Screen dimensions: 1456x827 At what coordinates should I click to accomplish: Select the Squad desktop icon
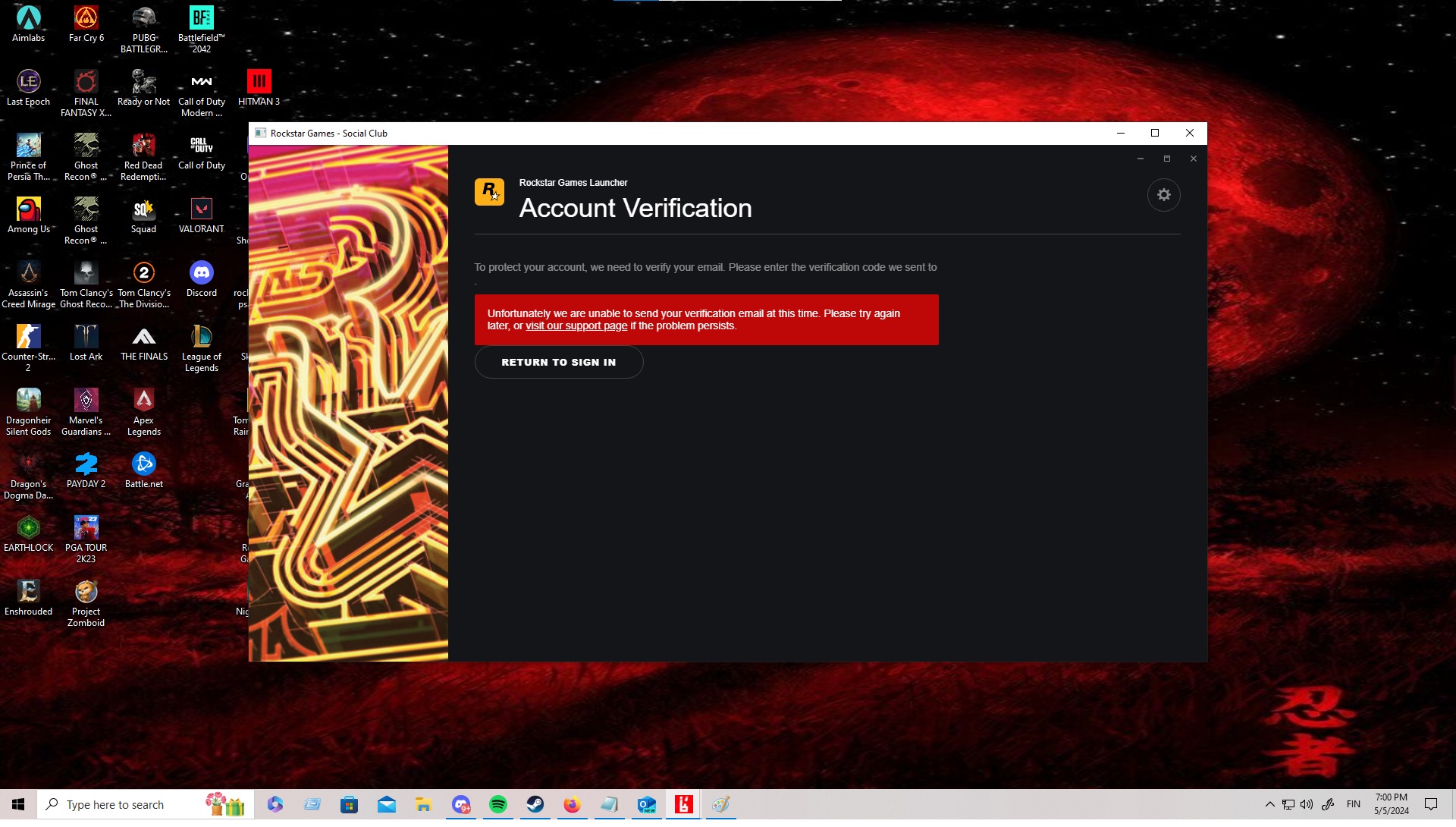[x=144, y=215]
